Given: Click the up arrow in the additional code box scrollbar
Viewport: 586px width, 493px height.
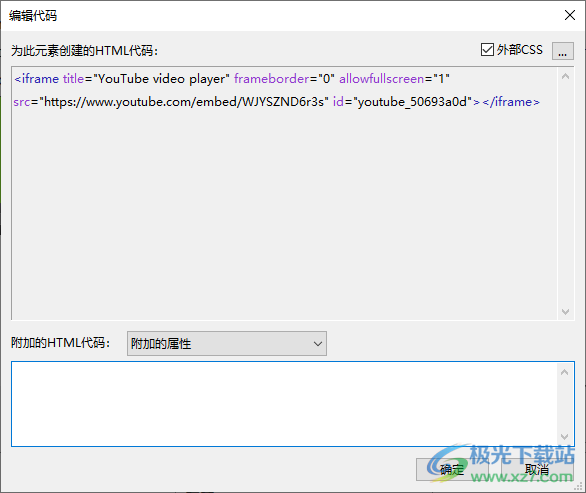Looking at the screenshot, I should click(565, 372).
